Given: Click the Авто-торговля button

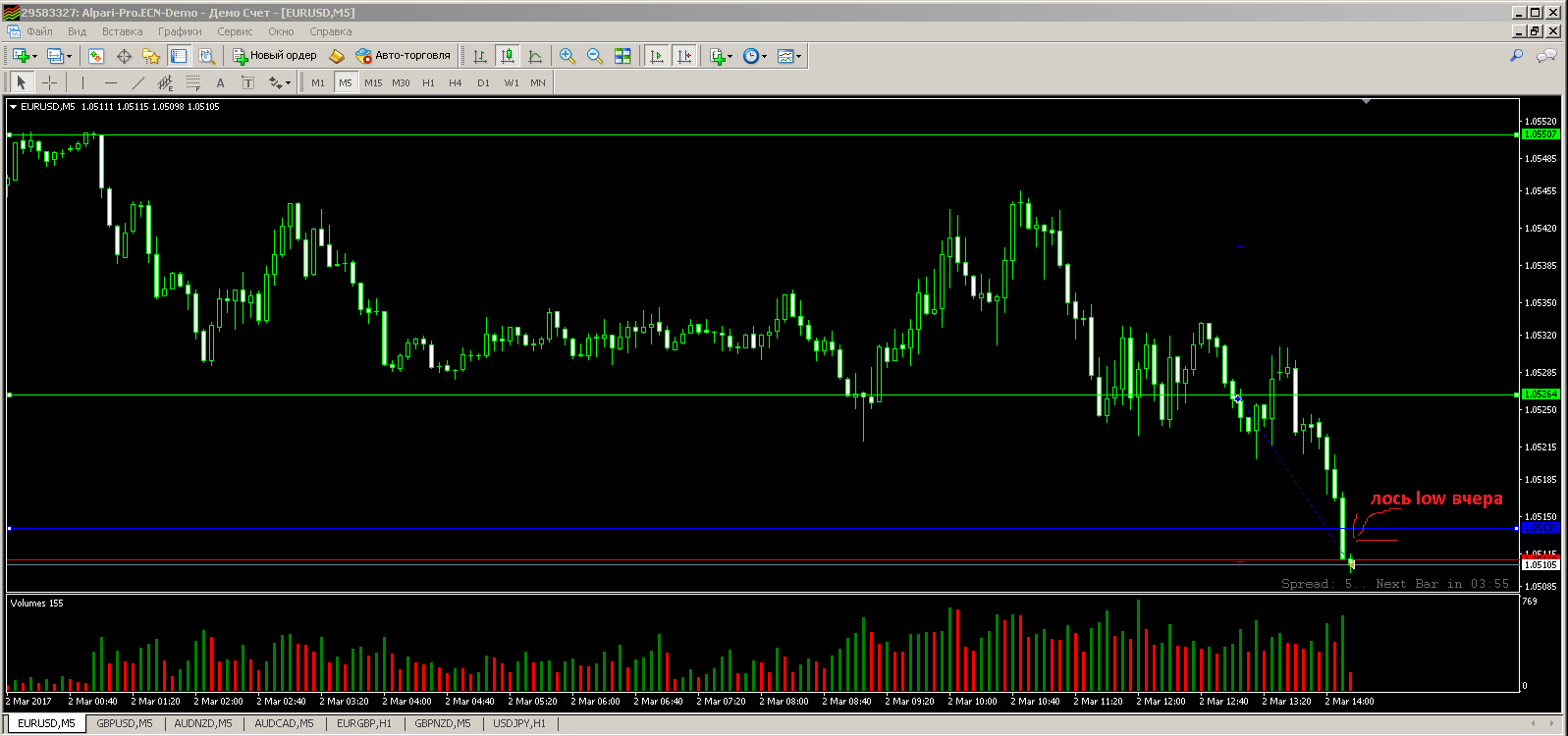Looking at the screenshot, I should pyautogui.click(x=404, y=56).
